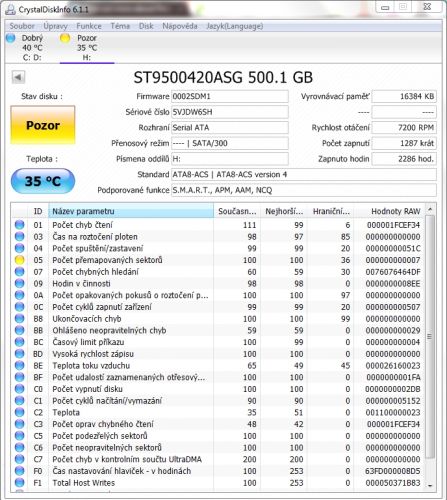
Task: Click status orb for row C7 UltraDMA
Action: tap(20, 459)
